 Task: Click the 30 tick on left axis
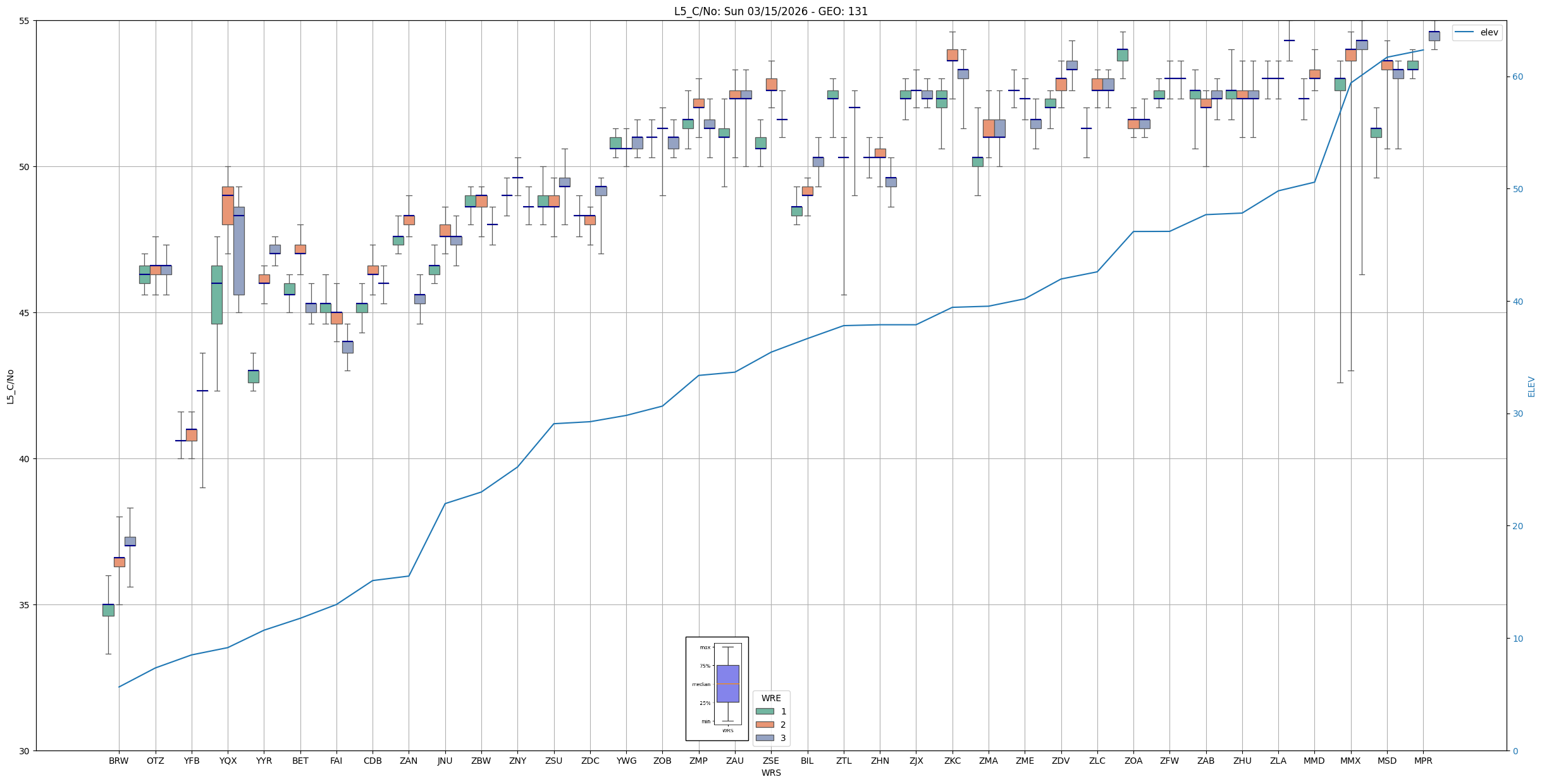coord(25,751)
